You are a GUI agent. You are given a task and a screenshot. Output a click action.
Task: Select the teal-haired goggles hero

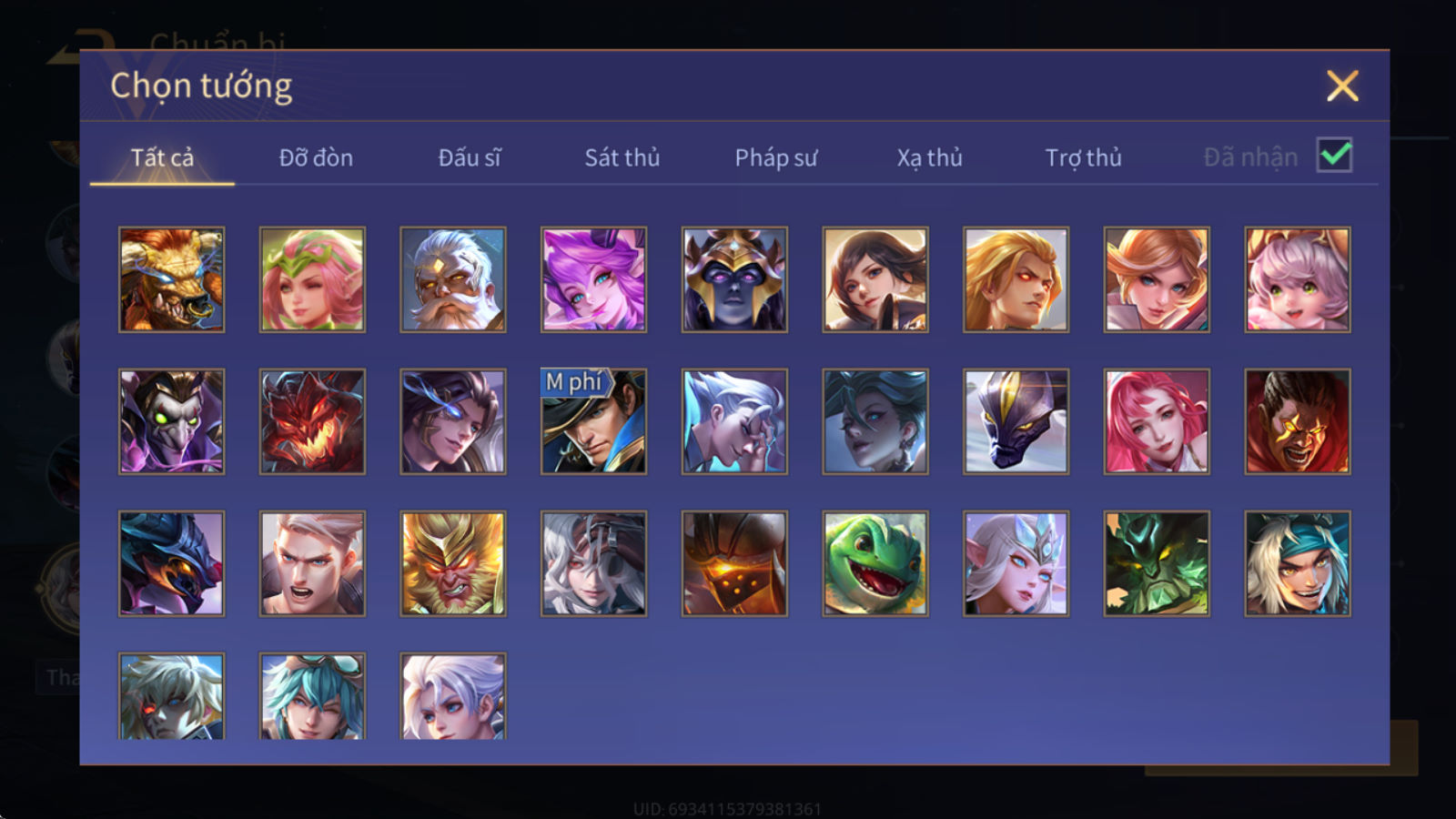[x=312, y=696]
